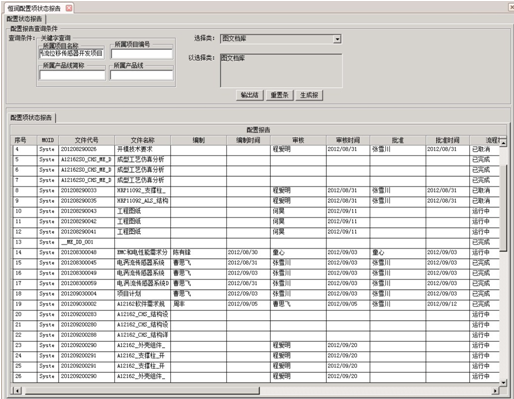Click the MOID column header
The height and width of the screenshot is (399, 514).
(x=48, y=140)
